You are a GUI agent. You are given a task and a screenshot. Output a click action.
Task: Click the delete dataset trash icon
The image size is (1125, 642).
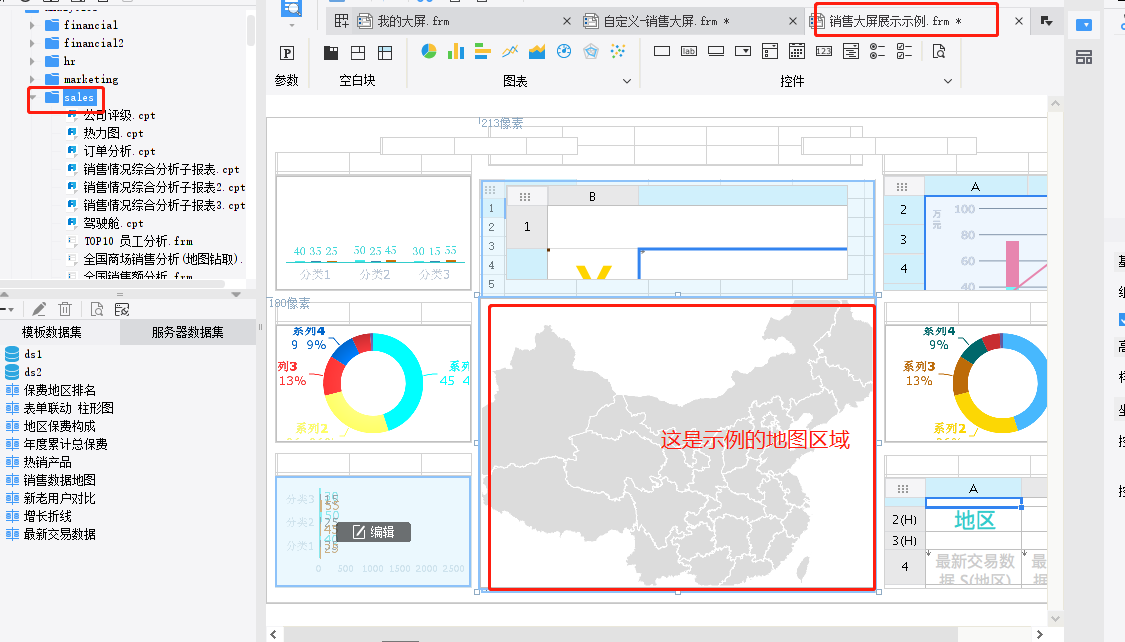pos(65,309)
